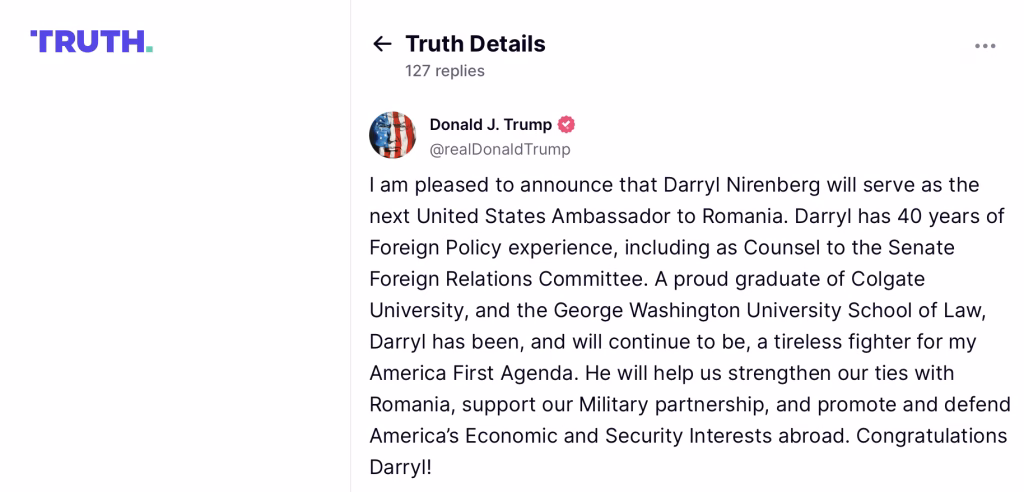This screenshot has height=492, width=1024.
Task: Click the Donald J. Trump display name
Action: pos(490,125)
